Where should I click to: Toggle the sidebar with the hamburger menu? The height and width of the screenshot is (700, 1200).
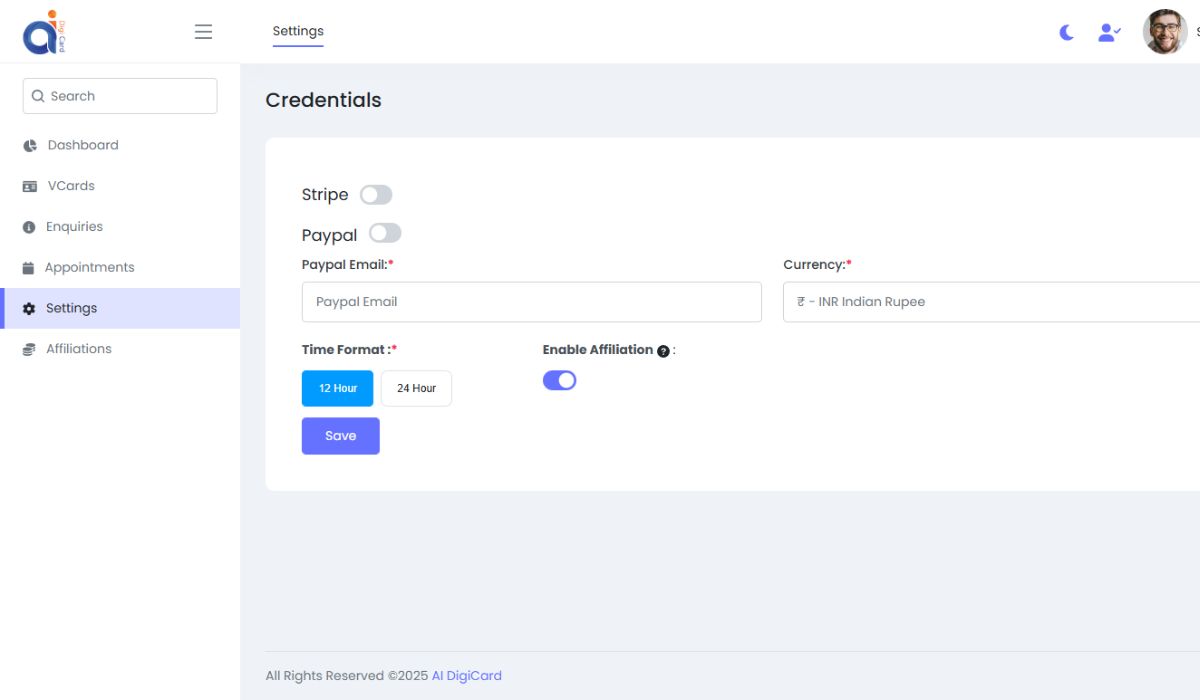(x=203, y=31)
